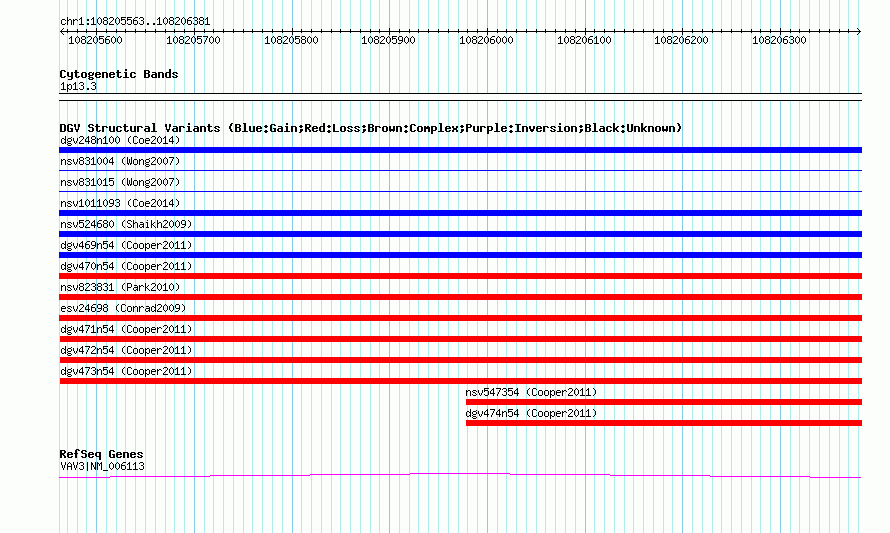Click the VAV3|NM_006113 gene label
Image resolution: width=890 pixels, height=533 pixels.
(x=102, y=467)
